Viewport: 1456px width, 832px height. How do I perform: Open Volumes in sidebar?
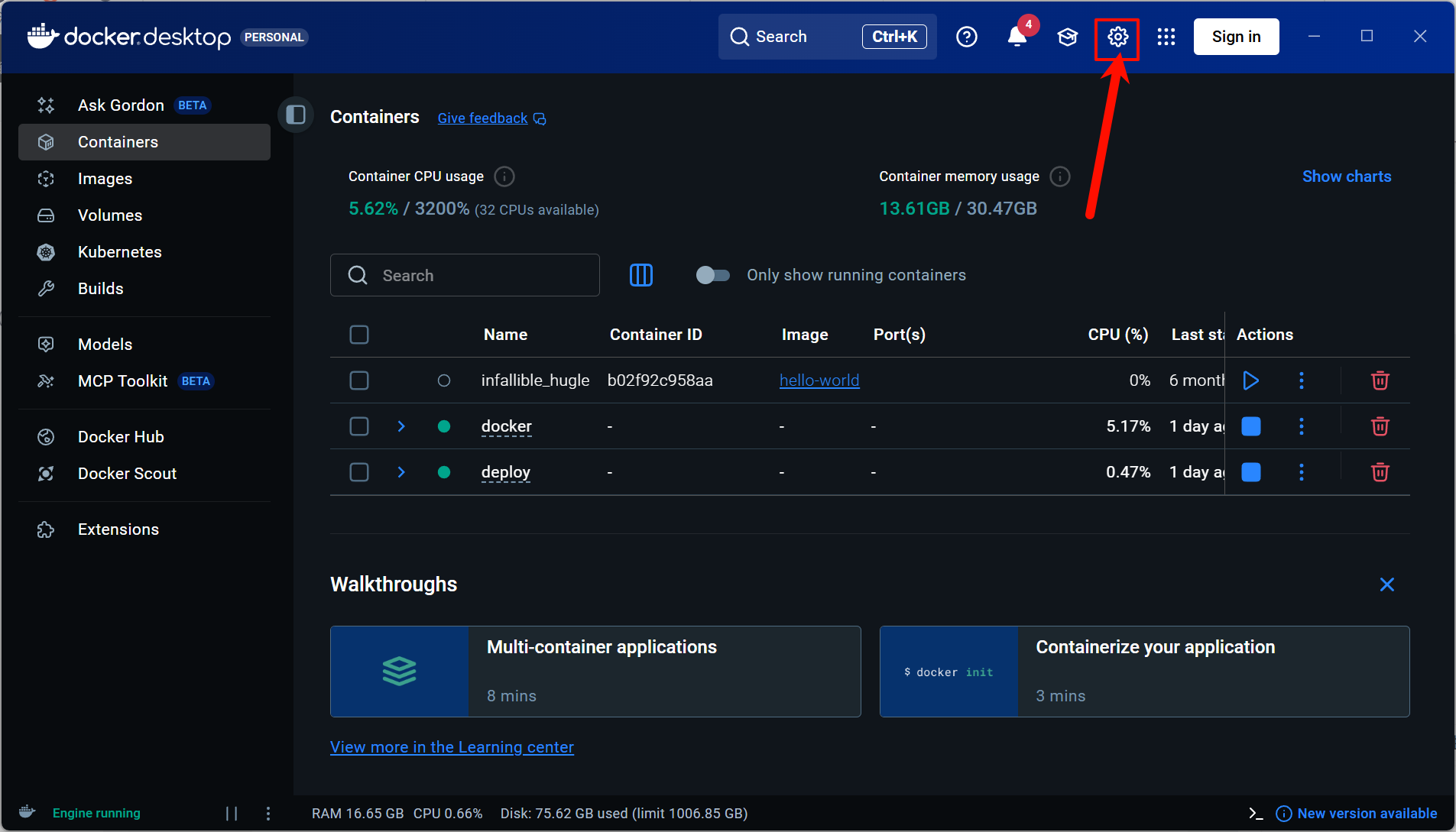coord(144,215)
